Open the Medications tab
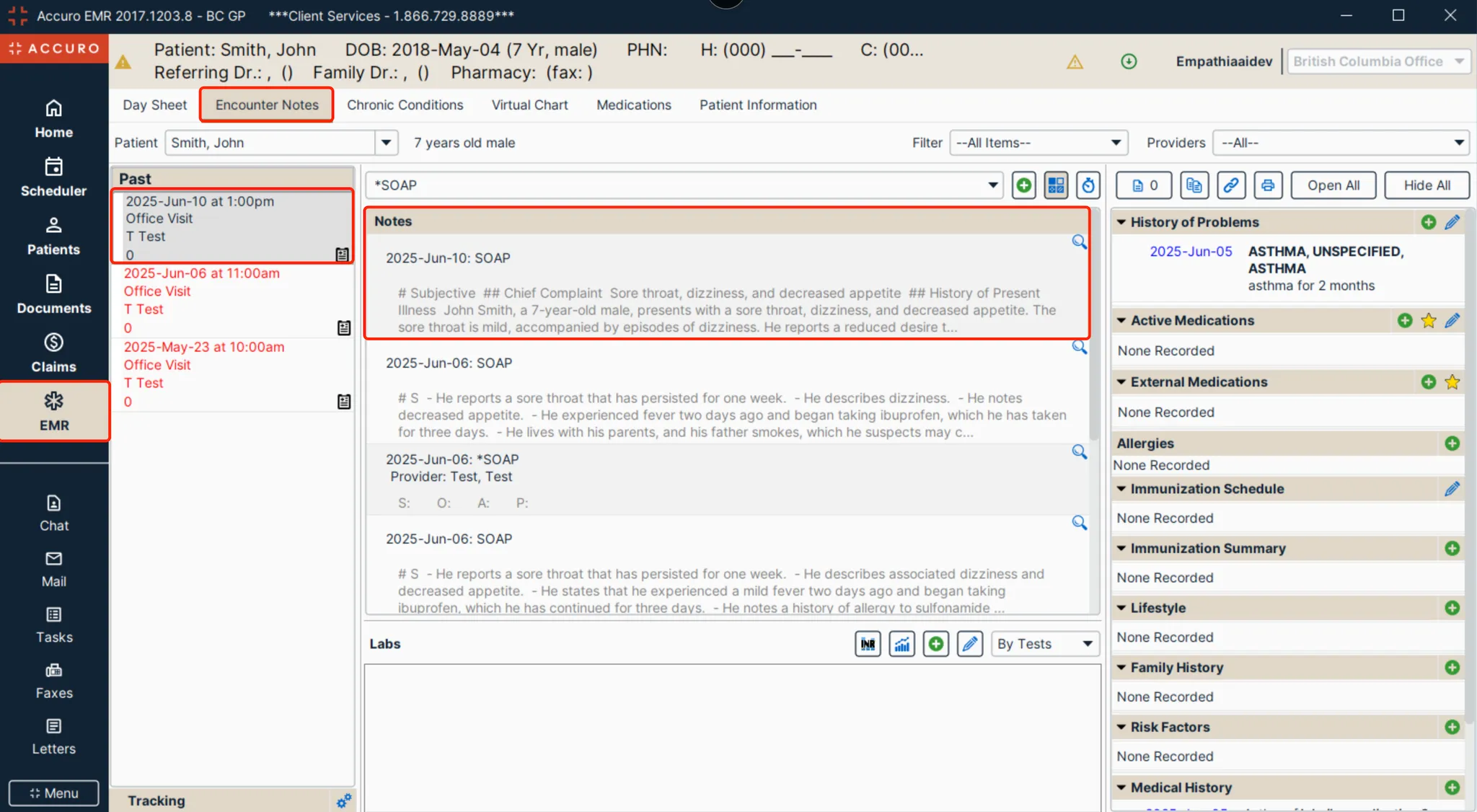Screen dimensions: 1477x812 tap(633, 105)
